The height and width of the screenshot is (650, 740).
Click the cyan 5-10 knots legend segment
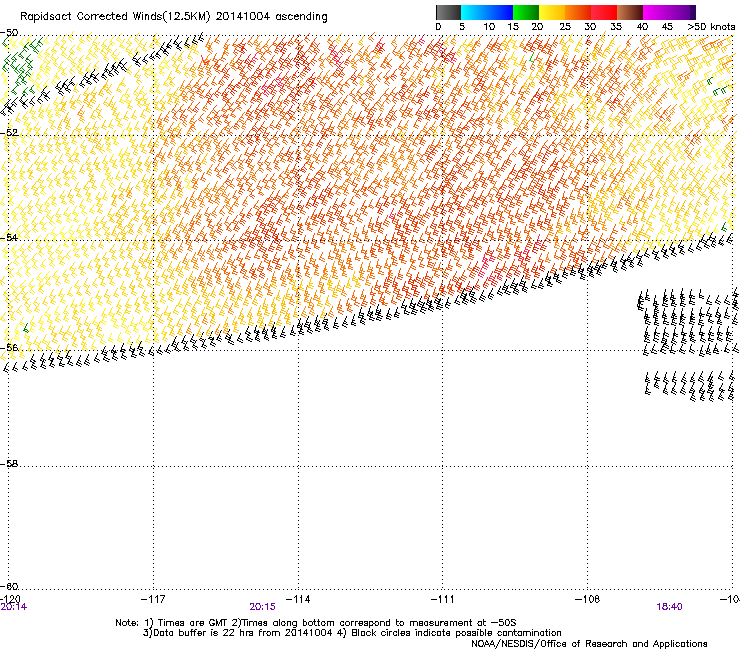pyautogui.click(x=474, y=12)
